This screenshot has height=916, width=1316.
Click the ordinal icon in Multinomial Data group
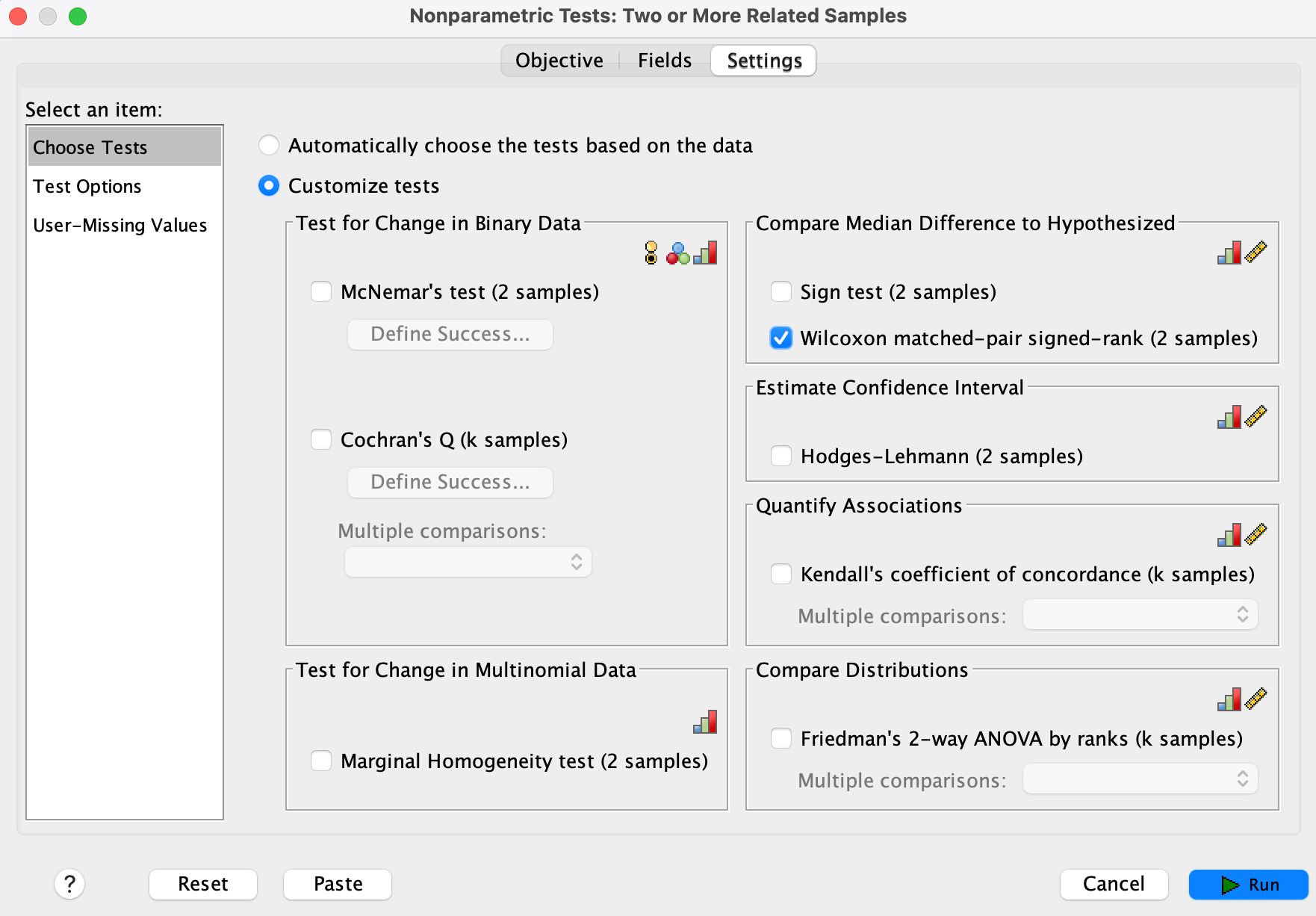[705, 722]
